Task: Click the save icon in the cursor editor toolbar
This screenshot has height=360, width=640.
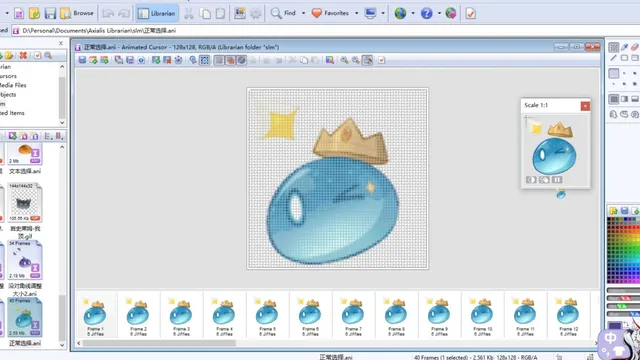Action: coord(82,60)
